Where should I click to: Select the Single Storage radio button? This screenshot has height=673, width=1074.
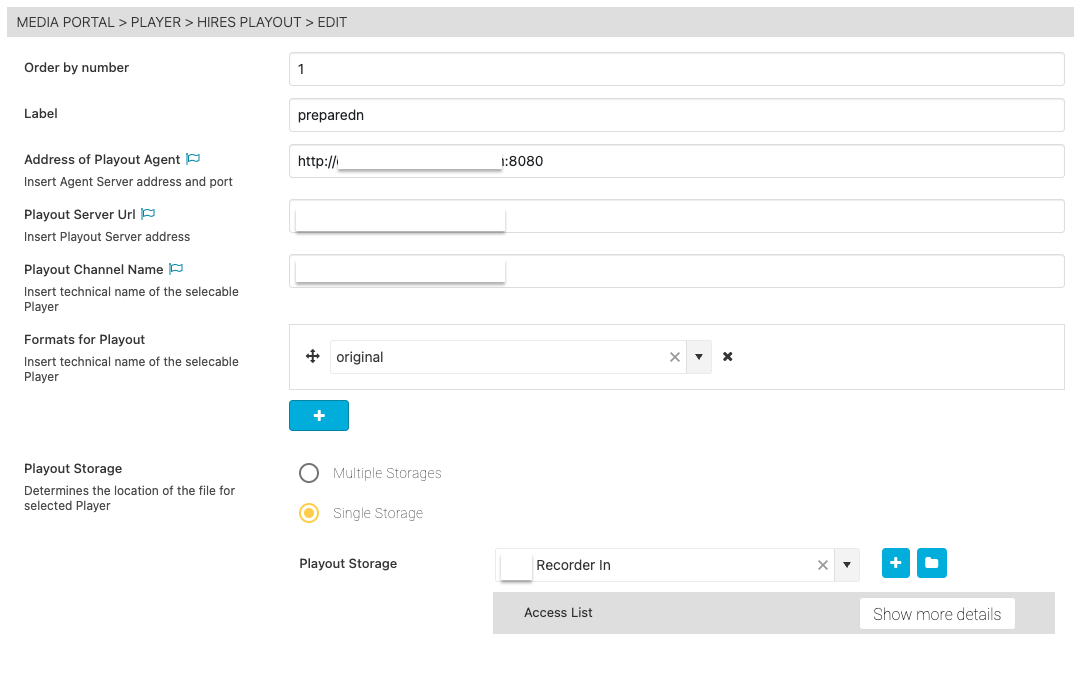[309, 513]
